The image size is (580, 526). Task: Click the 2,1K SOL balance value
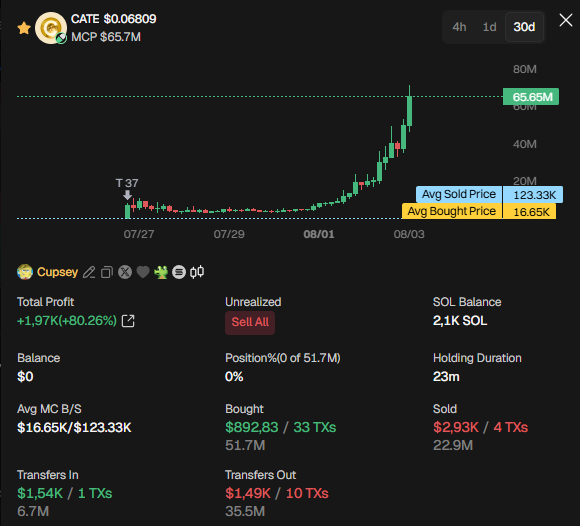click(460, 321)
